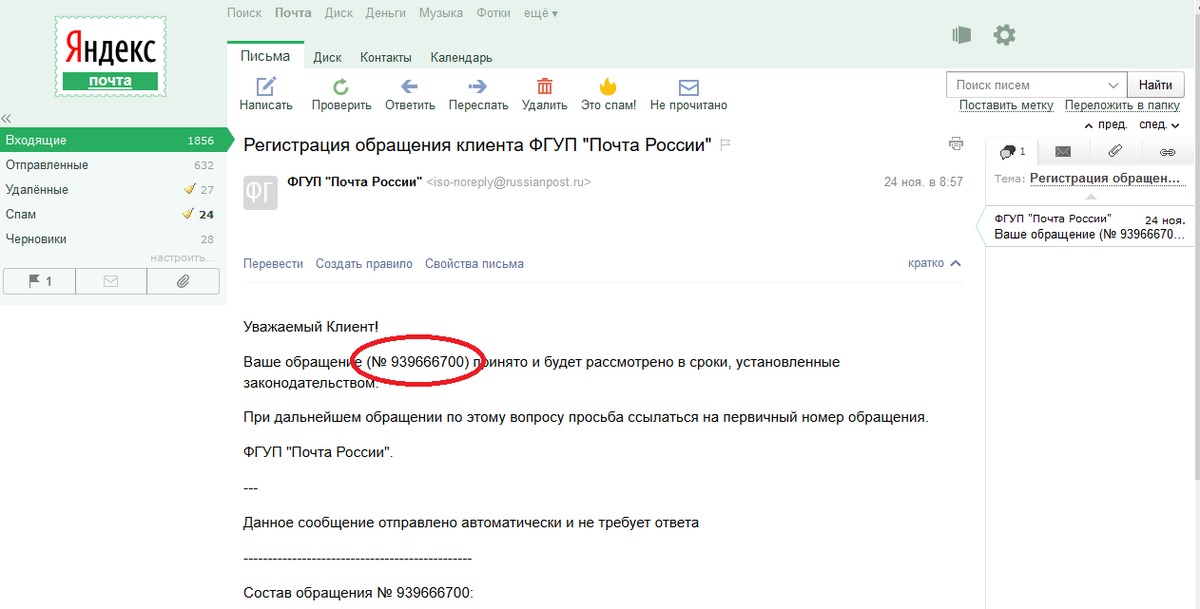This screenshot has height=609, width=1200.
Task: Click sender name ФГУП "Почта России" in header
Action: pos(354,182)
